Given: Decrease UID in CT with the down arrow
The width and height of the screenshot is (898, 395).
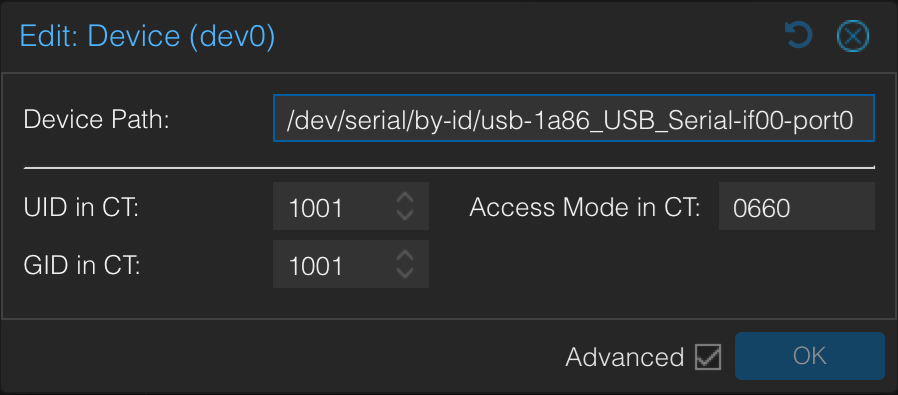Looking at the screenshot, I should pos(405,214).
